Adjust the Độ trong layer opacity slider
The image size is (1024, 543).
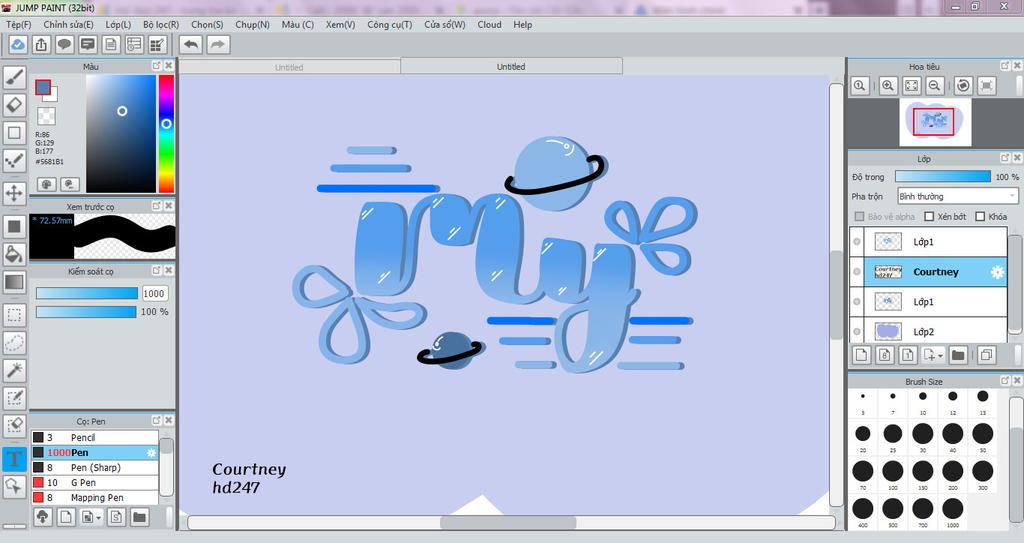point(942,176)
